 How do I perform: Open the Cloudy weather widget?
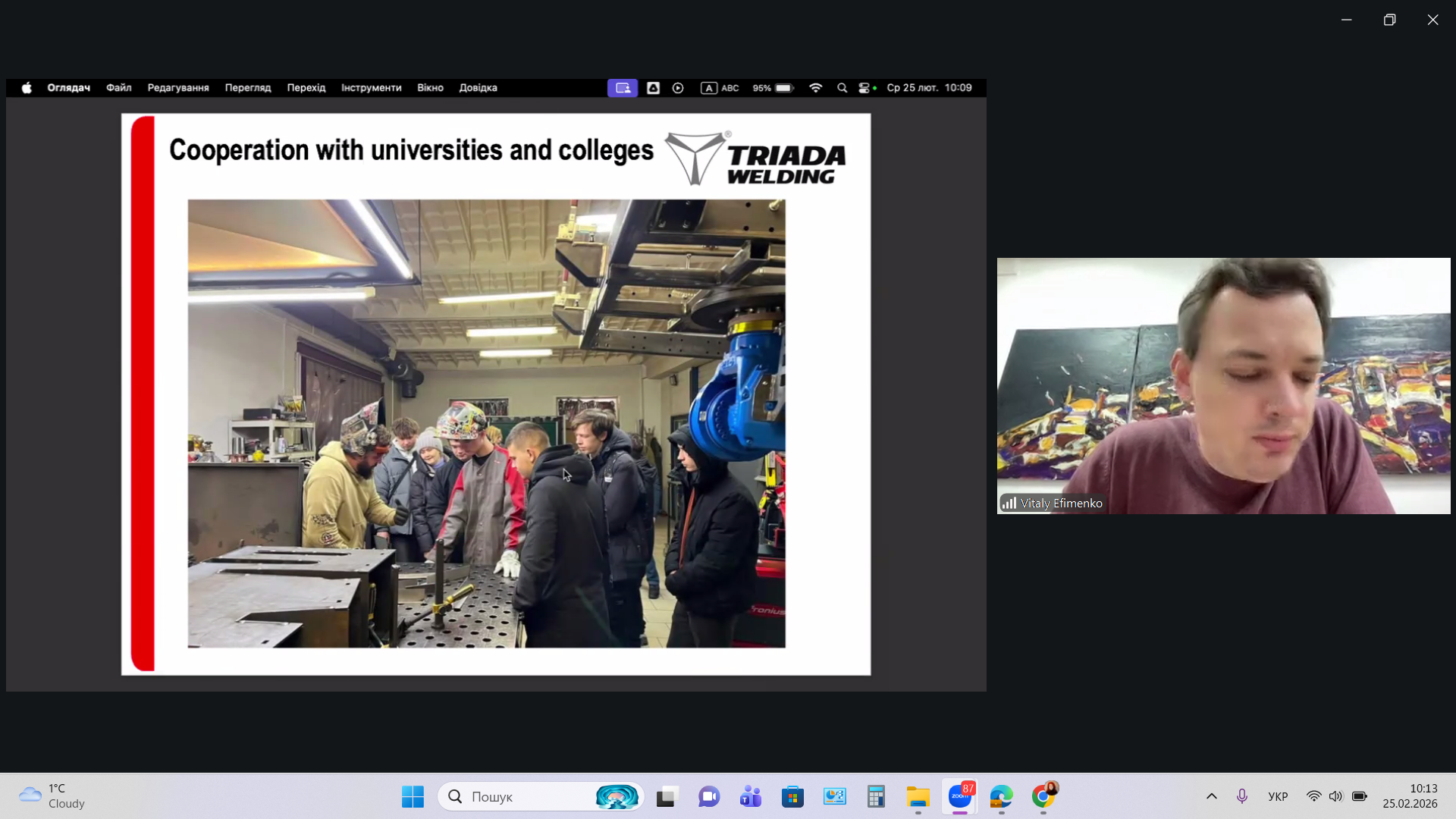[x=52, y=796]
